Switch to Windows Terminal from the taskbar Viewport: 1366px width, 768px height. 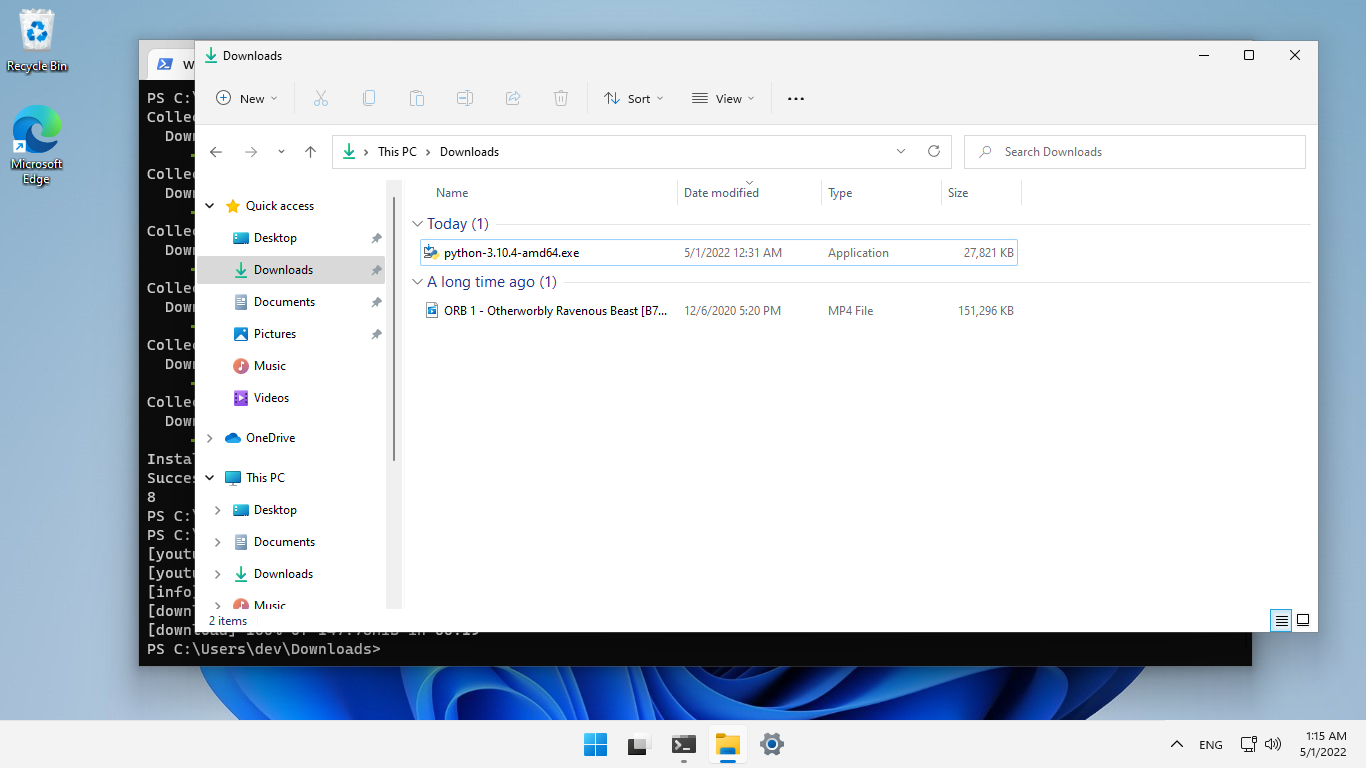click(x=683, y=744)
